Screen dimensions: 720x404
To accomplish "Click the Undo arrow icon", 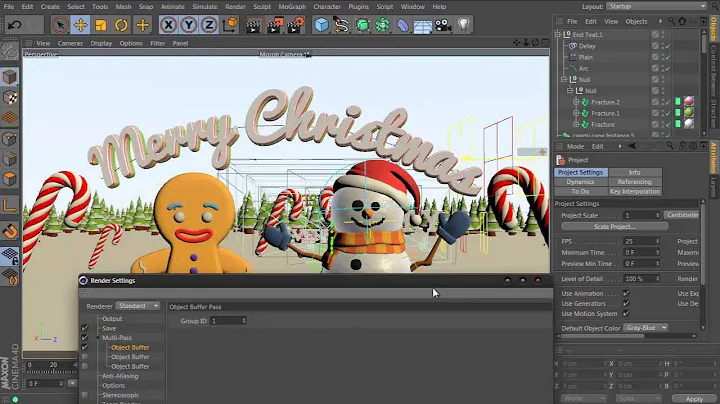I will [14, 25].
